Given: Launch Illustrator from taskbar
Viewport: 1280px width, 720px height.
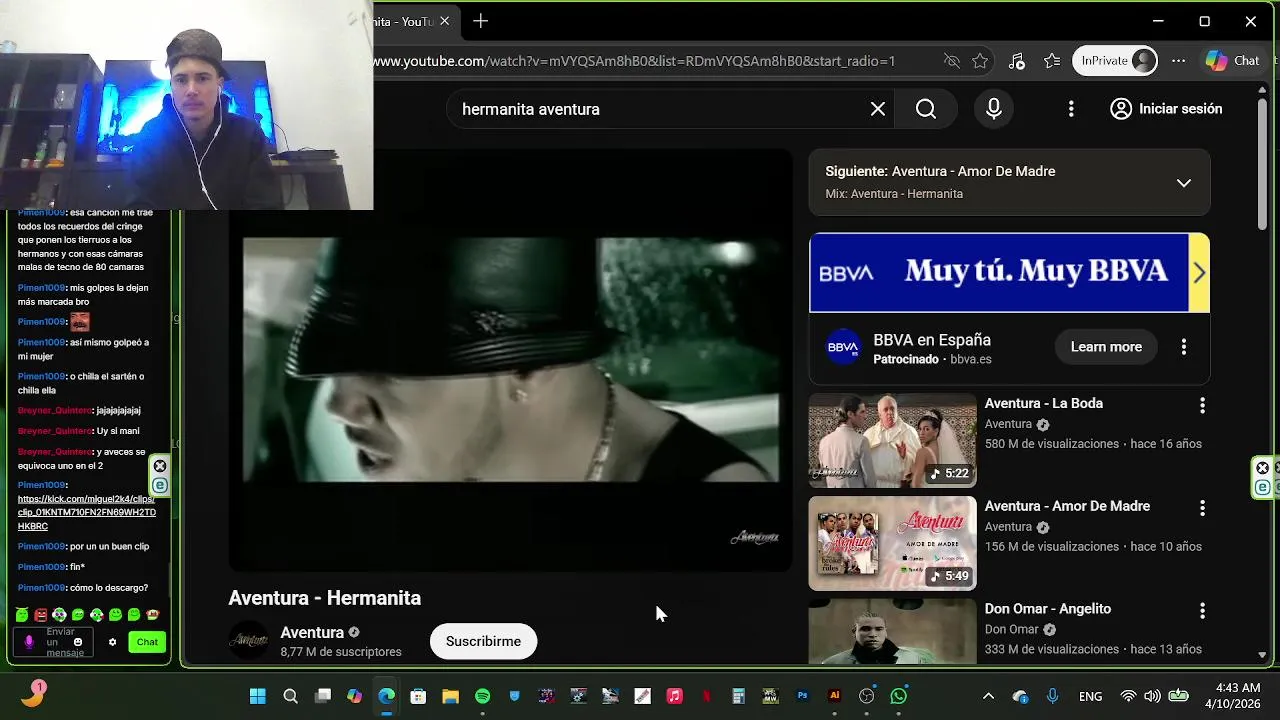Looking at the screenshot, I should pyautogui.click(x=834, y=696).
